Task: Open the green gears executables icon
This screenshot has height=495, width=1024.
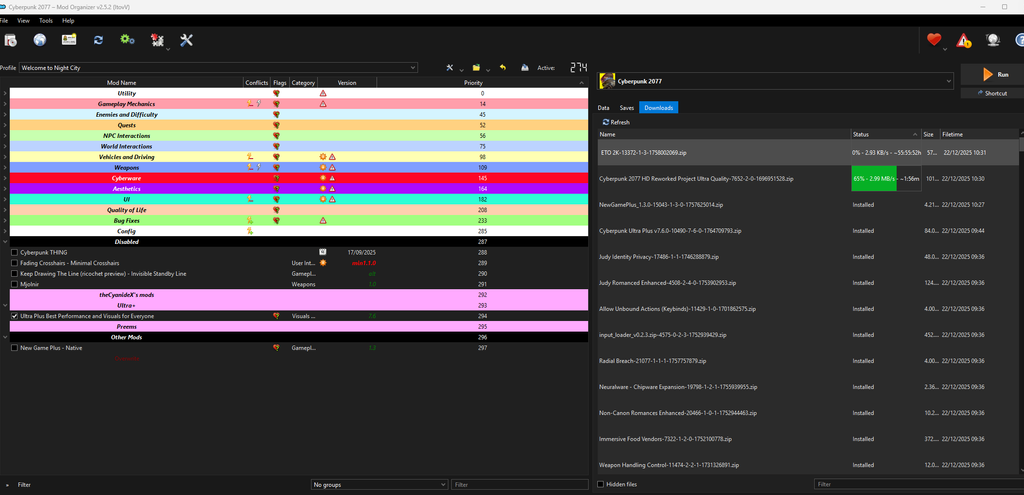Action: tap(127, 40)
